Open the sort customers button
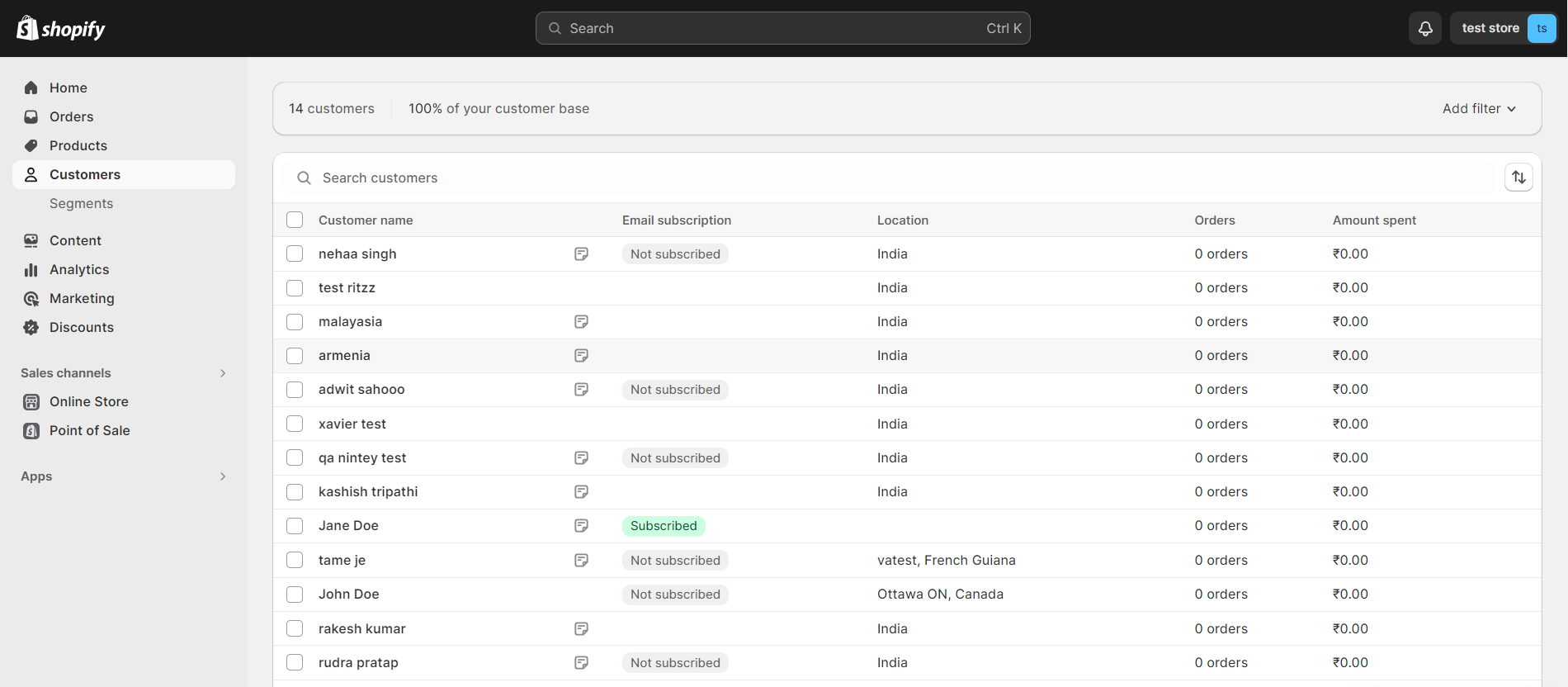 tap(1518, 178)
